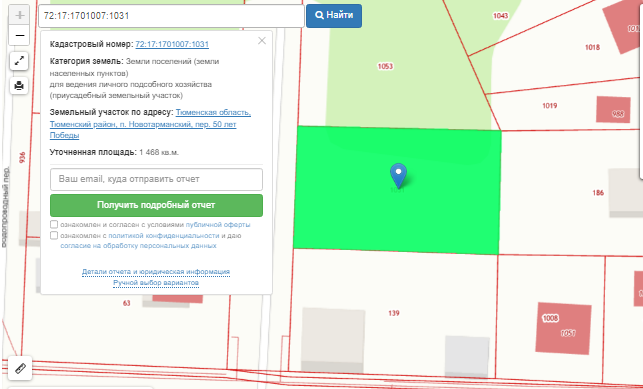Zoom in with the plus button
The width and height of the screenshot is (643, 389).
pyautogui.click(x=19, y=16)
